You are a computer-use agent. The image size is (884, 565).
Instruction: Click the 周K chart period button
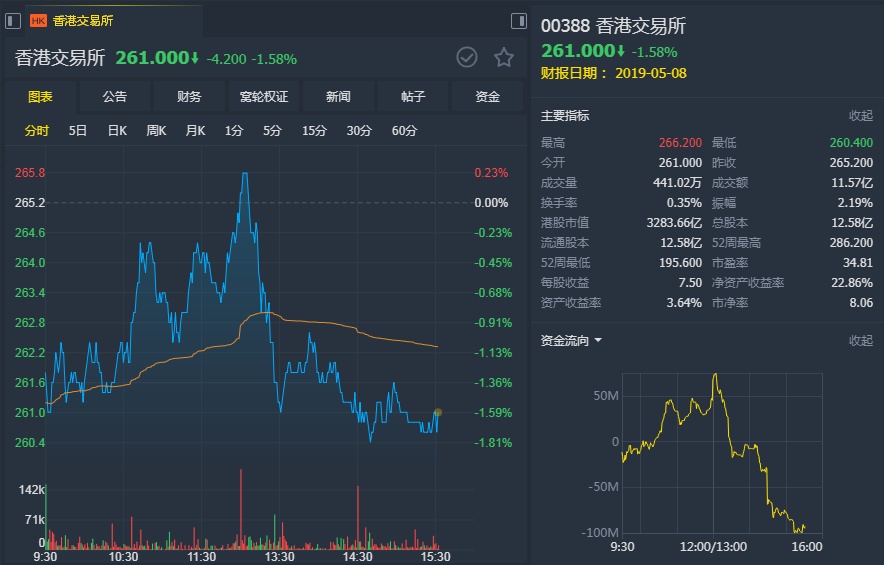pos(156,130)
